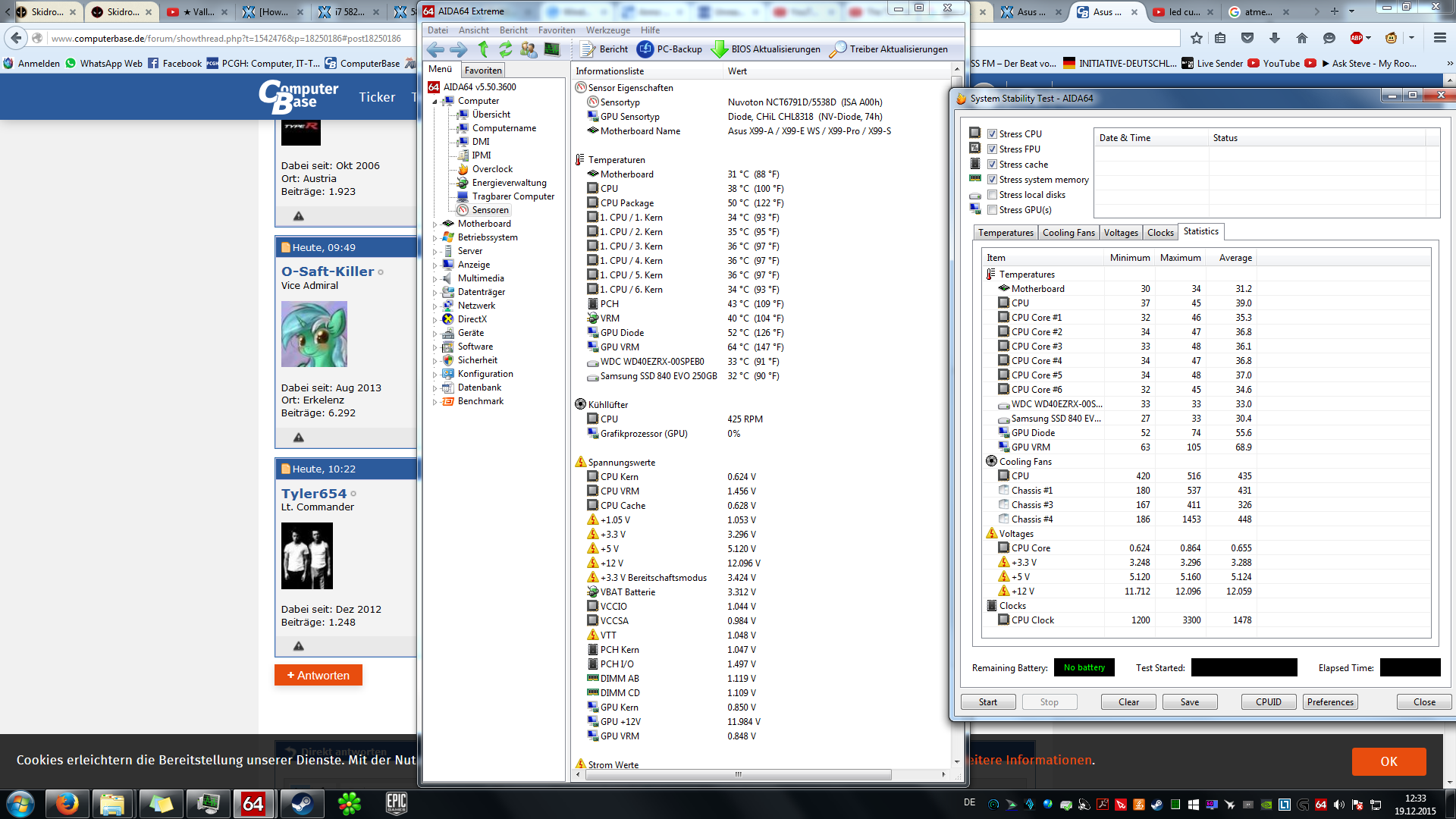Open Steam from the Windows taskbar
This screenshot has height=819, width=1456.
(301, 804)
